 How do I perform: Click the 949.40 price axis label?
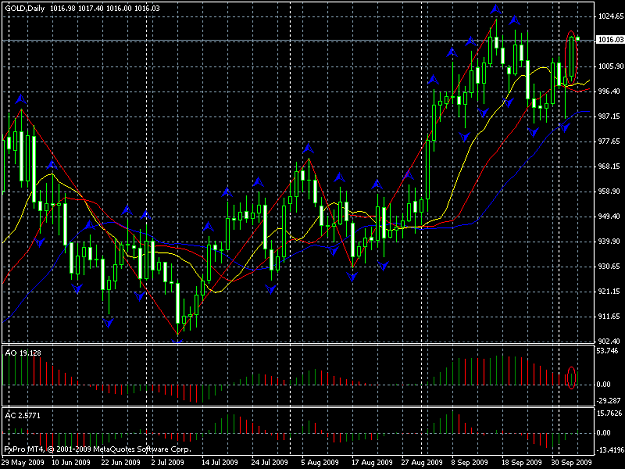(609, 216)
